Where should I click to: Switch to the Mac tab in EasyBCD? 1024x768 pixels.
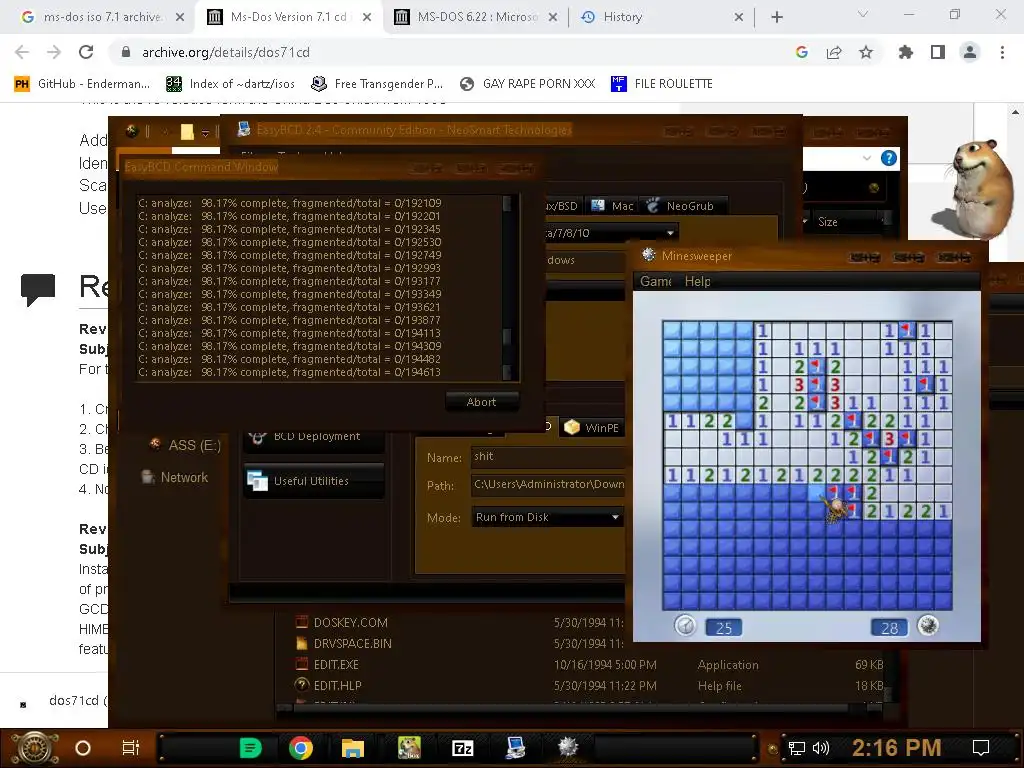612,206
